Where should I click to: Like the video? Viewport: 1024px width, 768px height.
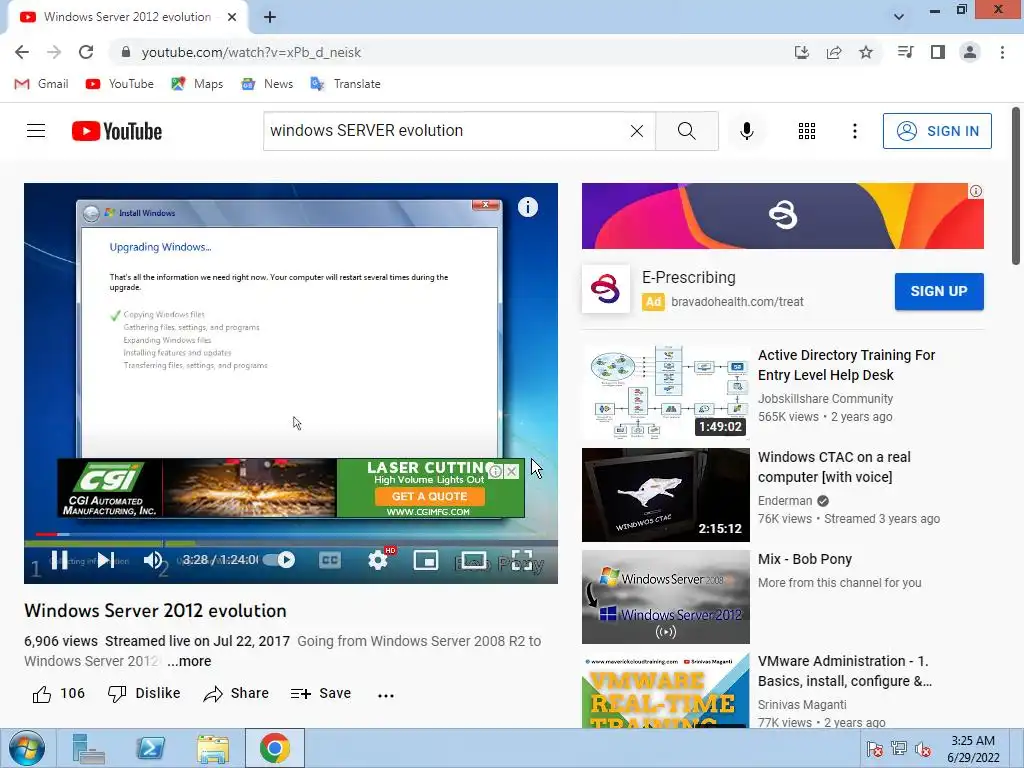(58, 694)
